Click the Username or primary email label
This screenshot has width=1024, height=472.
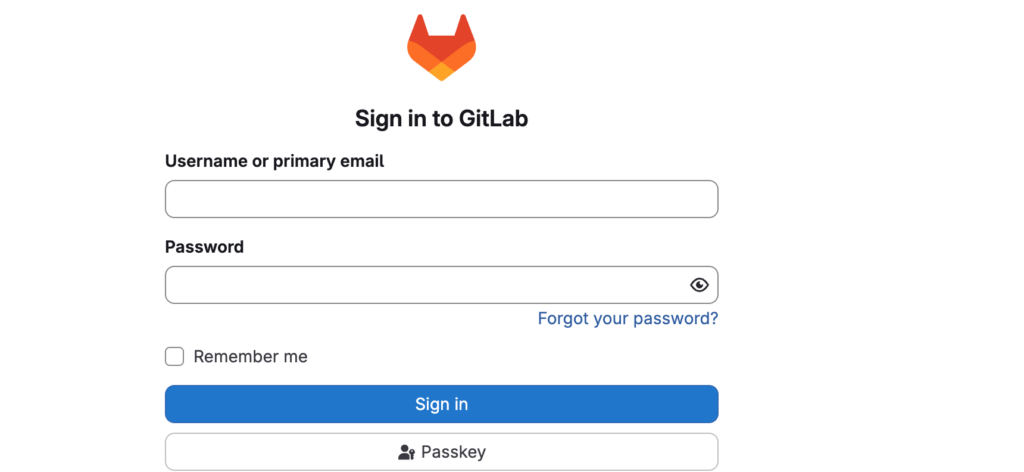coord(274,161)
